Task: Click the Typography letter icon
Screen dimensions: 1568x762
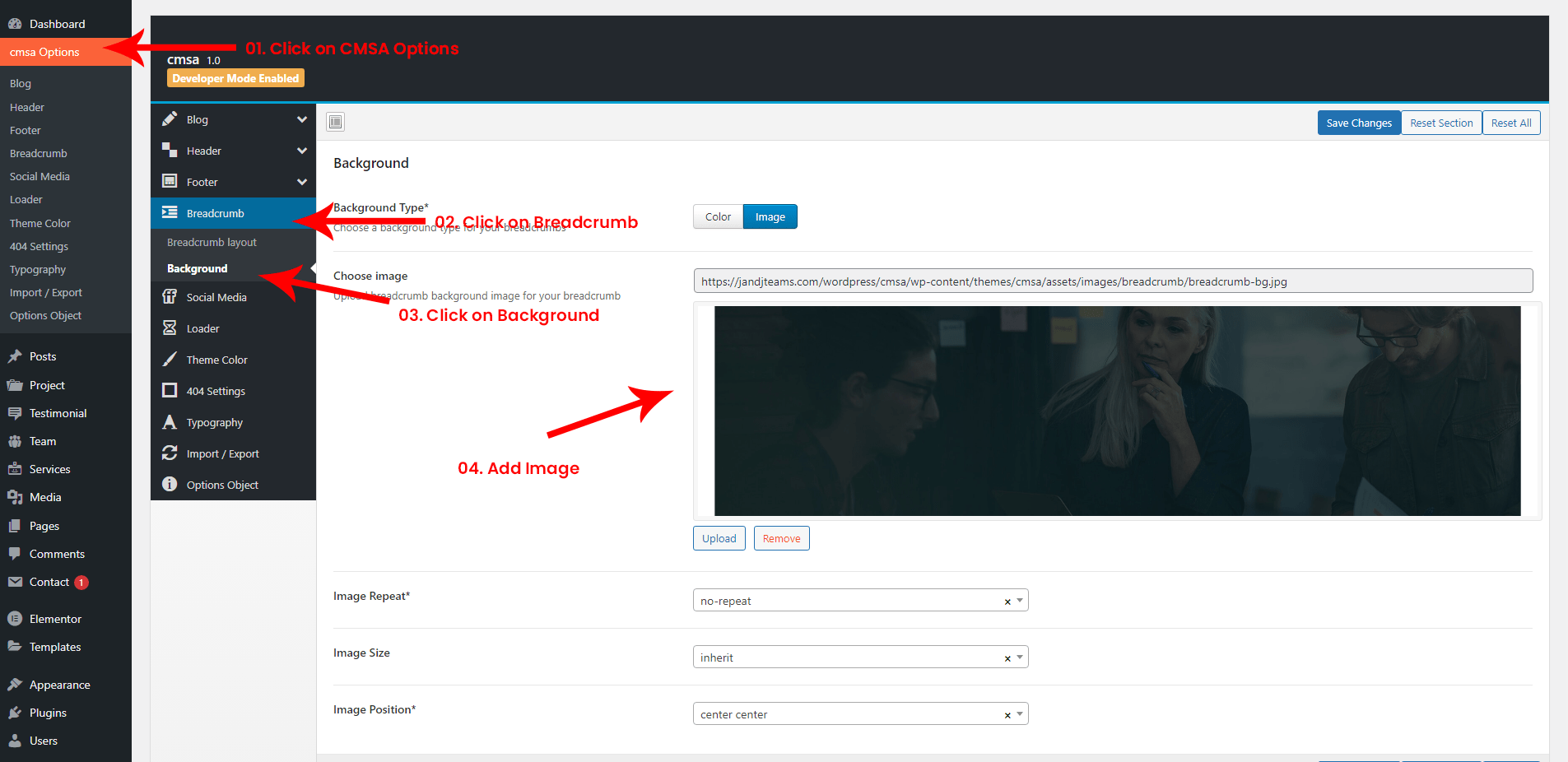Action: [x=170, y=422]
